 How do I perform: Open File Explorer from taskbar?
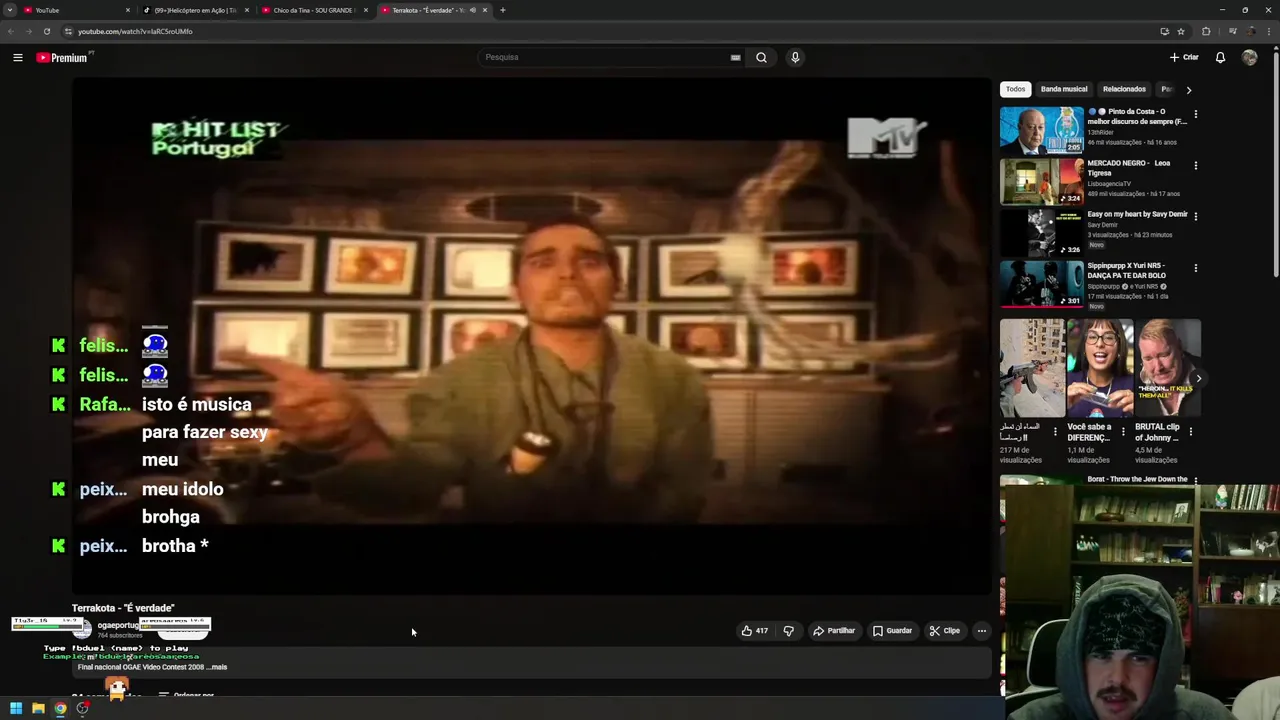click(38, 708)
